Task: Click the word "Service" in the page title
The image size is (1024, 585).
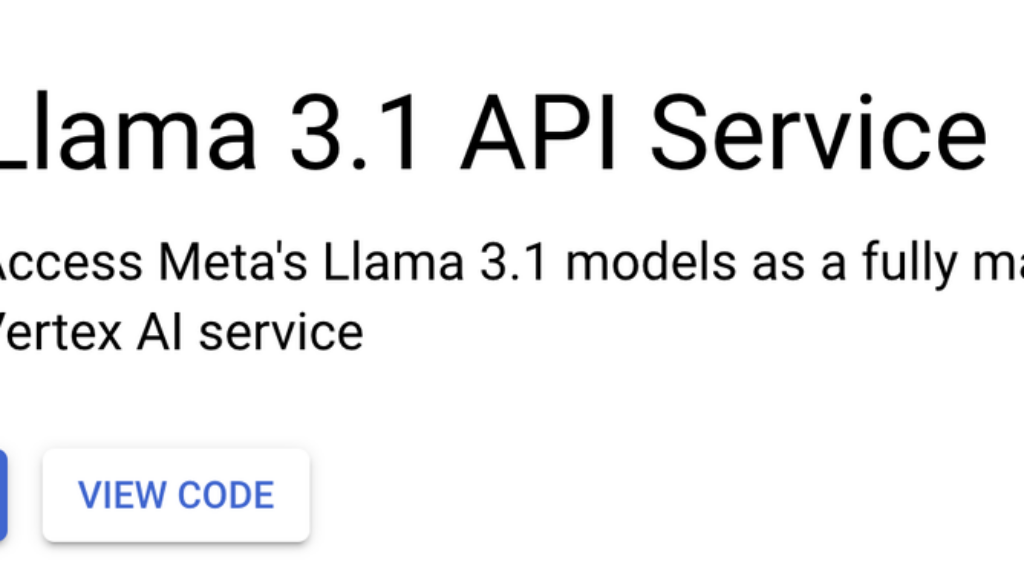Action: (821, 134)
